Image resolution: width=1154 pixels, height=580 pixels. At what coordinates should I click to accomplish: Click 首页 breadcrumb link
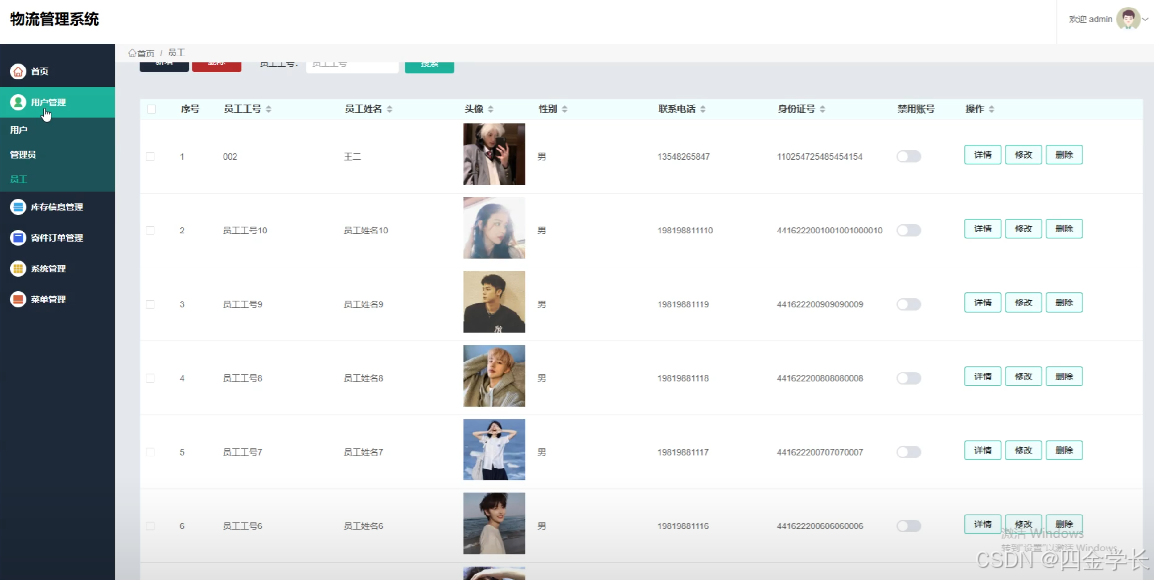tap(146, 53)
